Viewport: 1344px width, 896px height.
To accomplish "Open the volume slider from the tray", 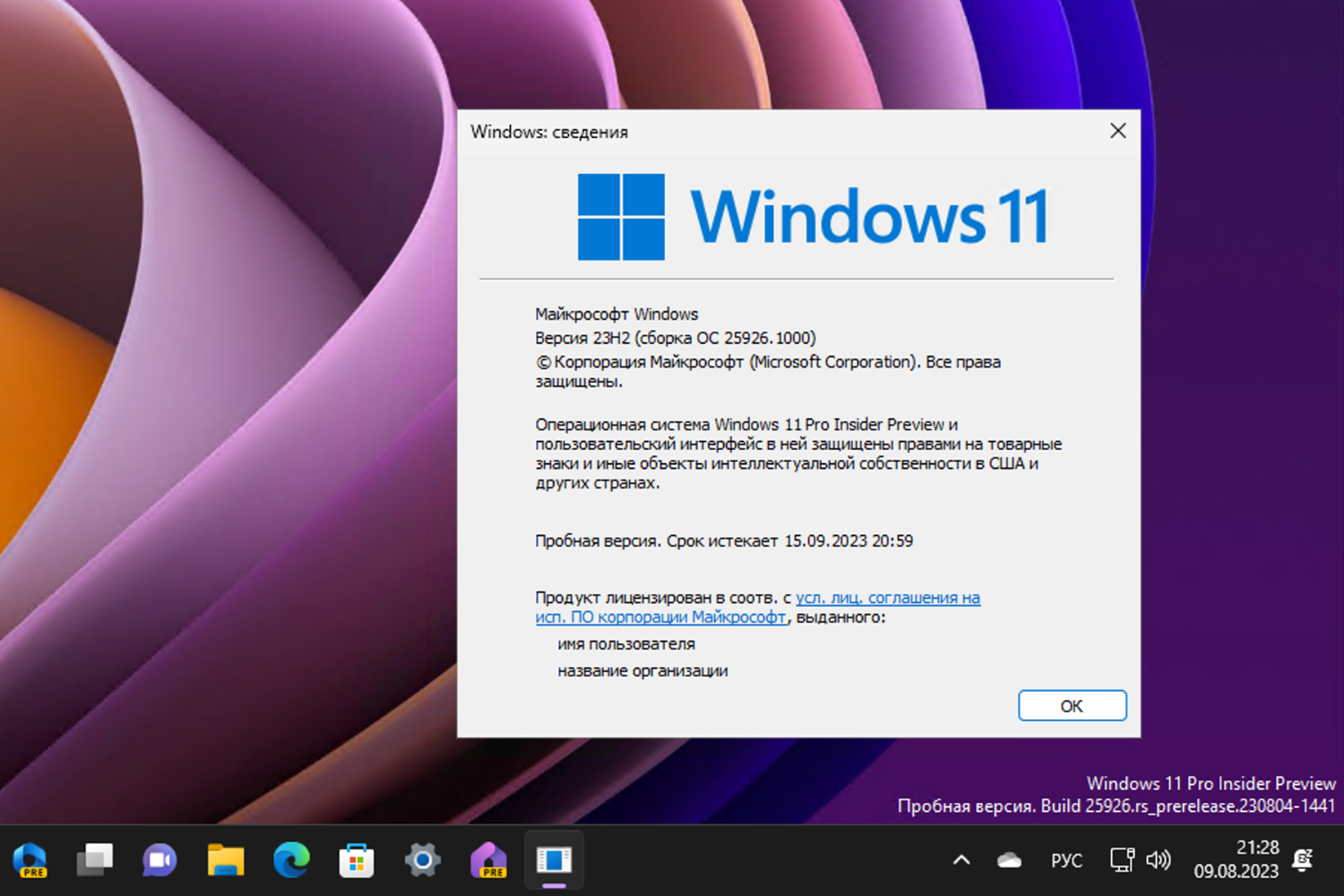I will [x=1159, y=859].
